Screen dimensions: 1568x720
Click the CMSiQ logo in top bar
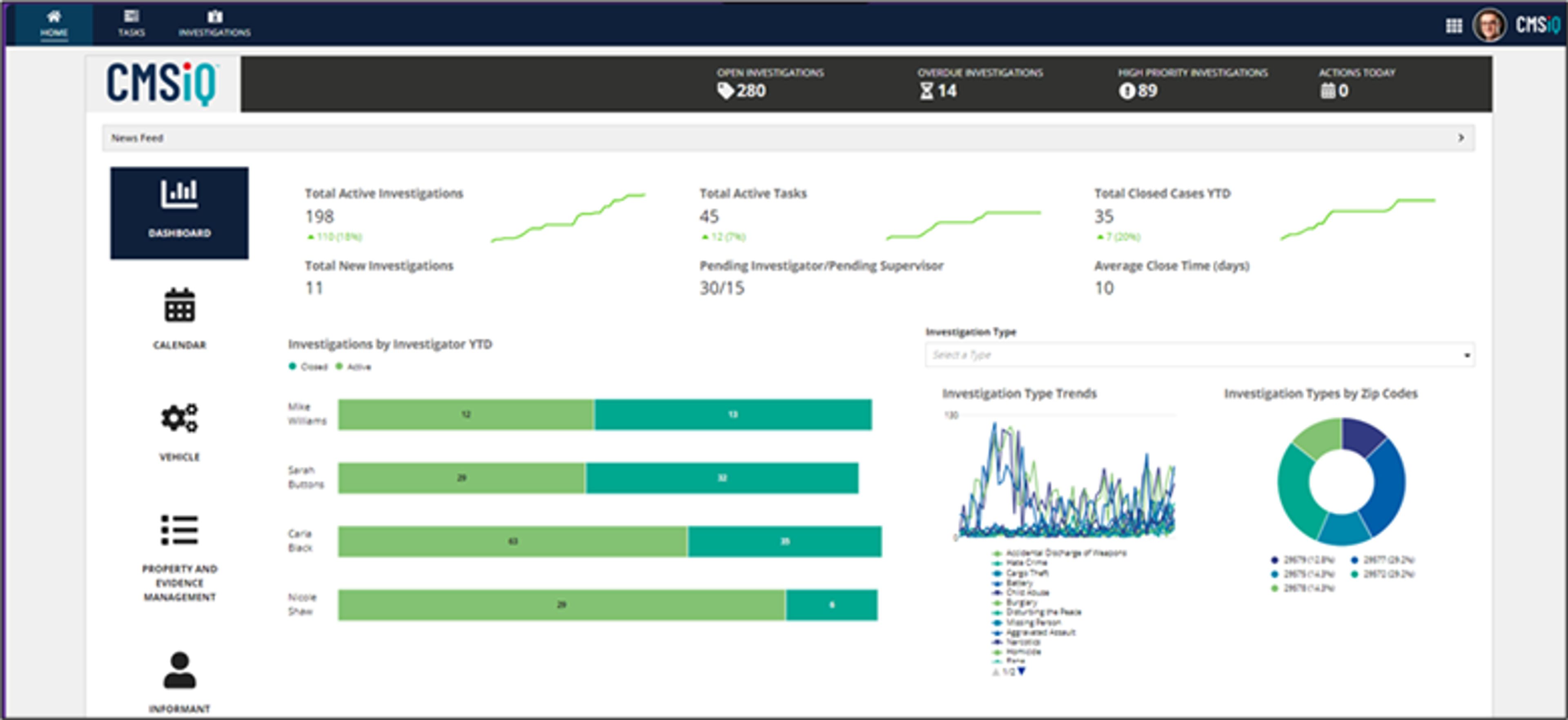1538,25
